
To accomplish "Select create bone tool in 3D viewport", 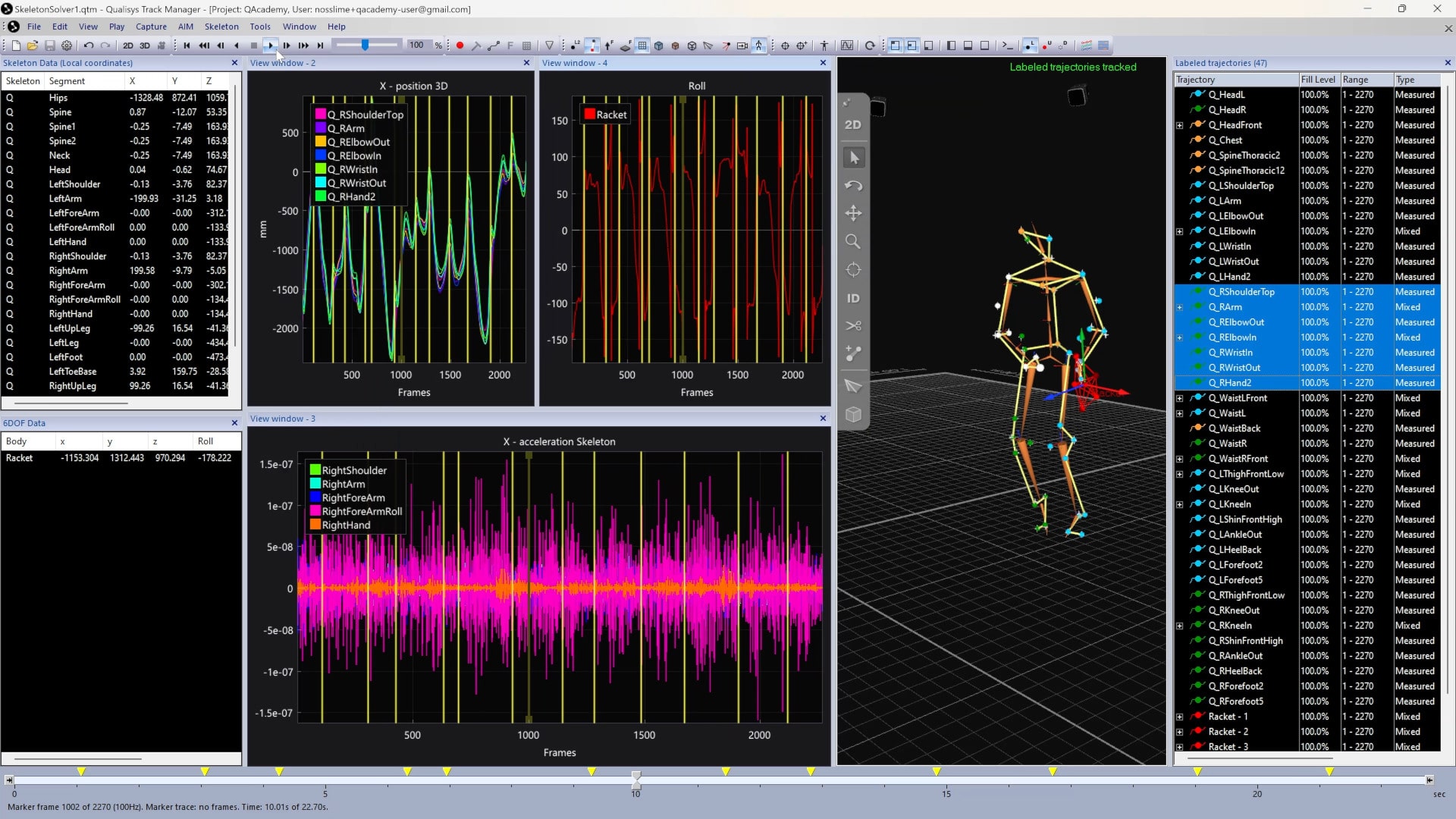I will (854, 354).
